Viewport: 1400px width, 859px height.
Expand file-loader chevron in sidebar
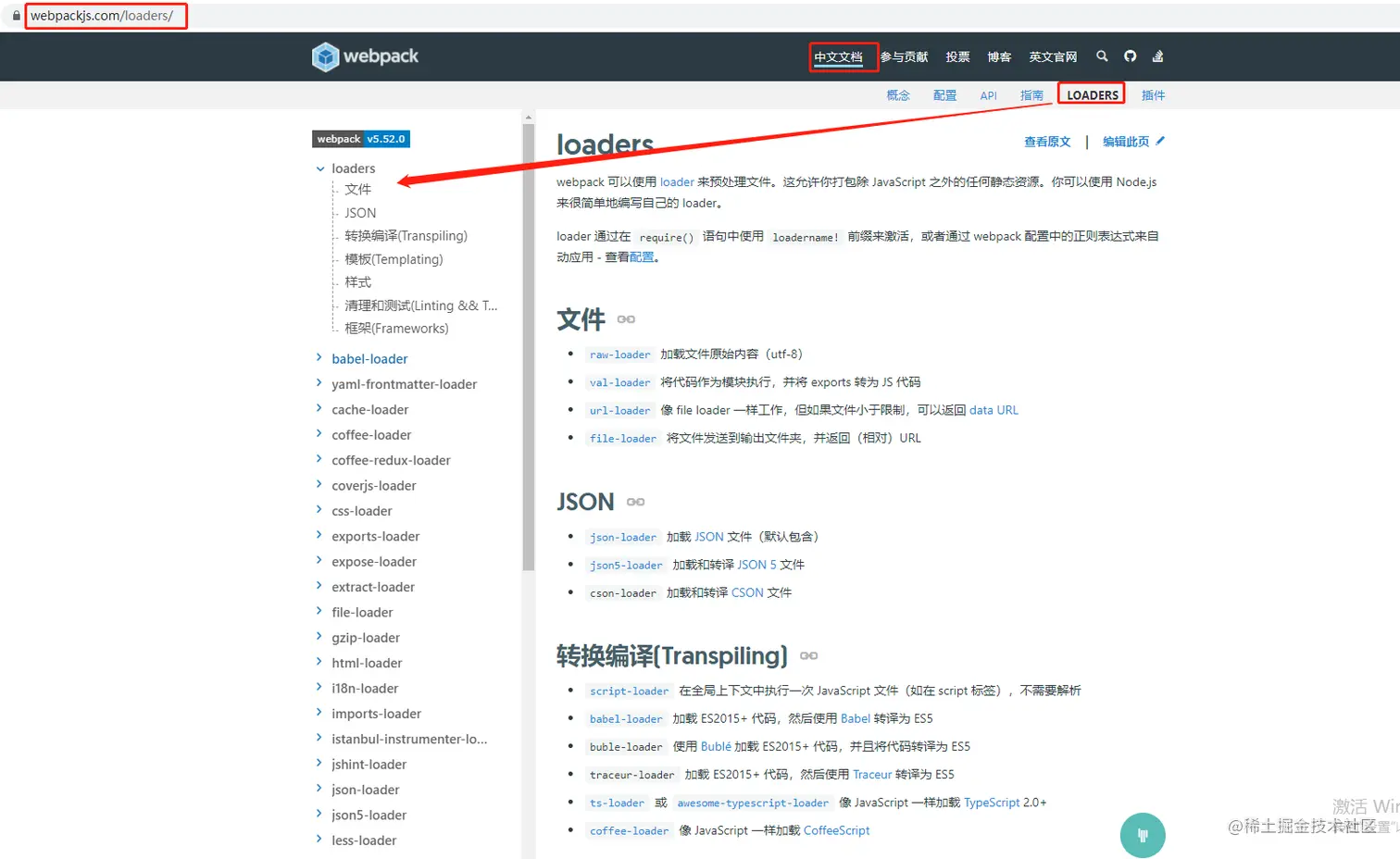coord(319,611)
